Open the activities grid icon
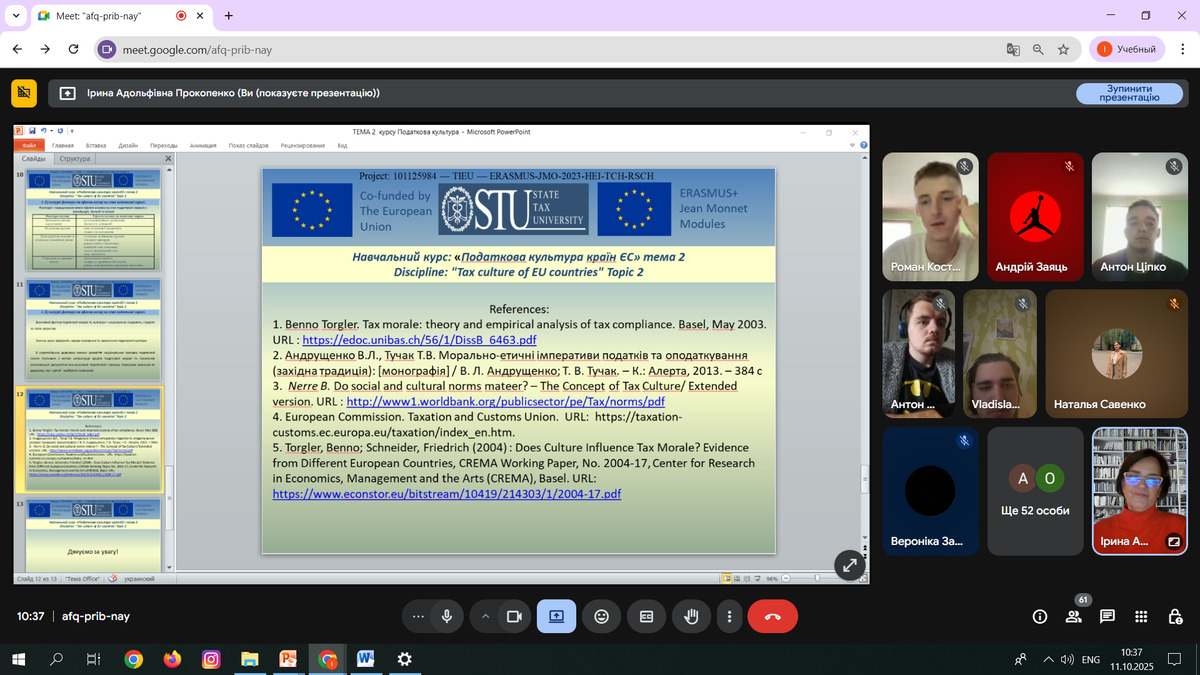Image resolution: width=1200 pixels, height=675 pixels. [1140, 617]
